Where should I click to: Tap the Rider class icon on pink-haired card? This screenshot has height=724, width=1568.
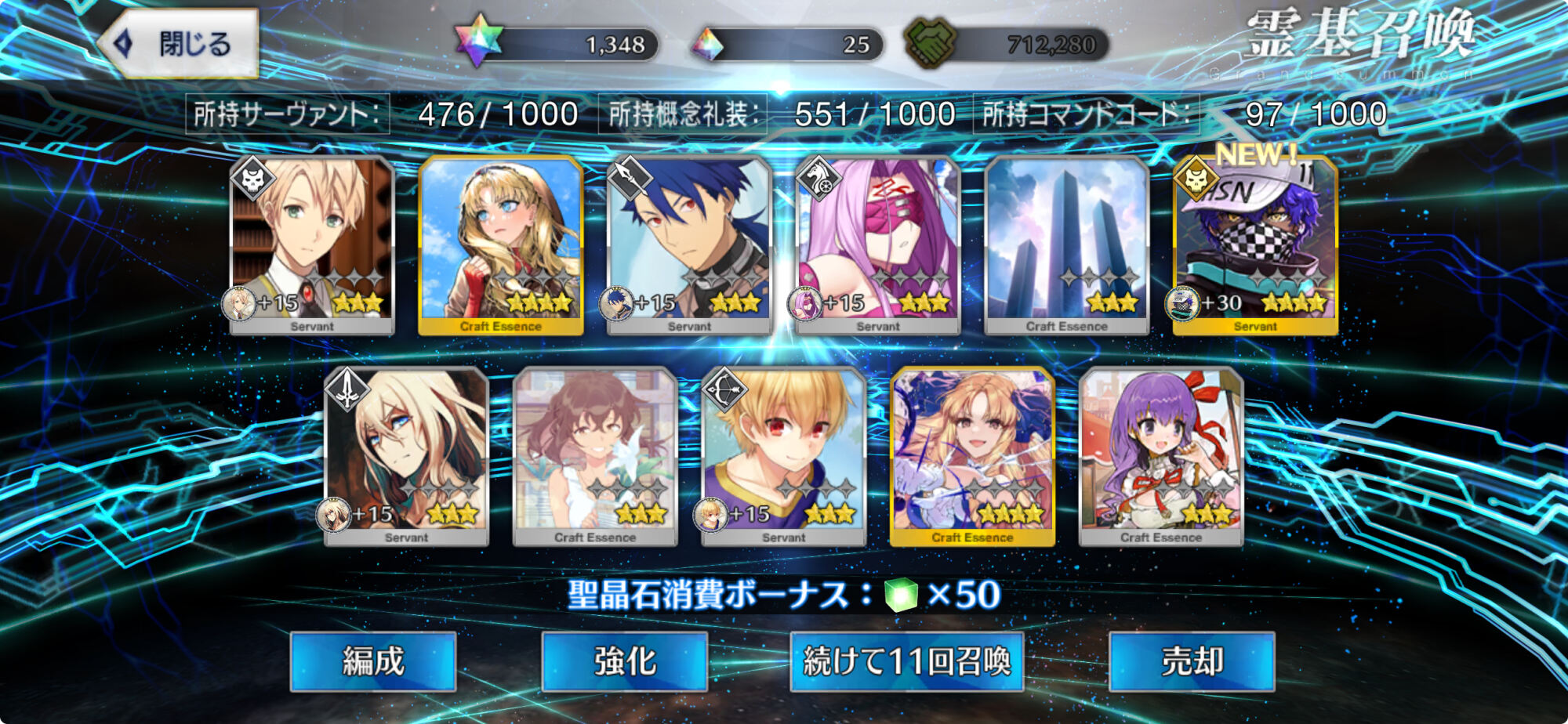tap(818, 179)
